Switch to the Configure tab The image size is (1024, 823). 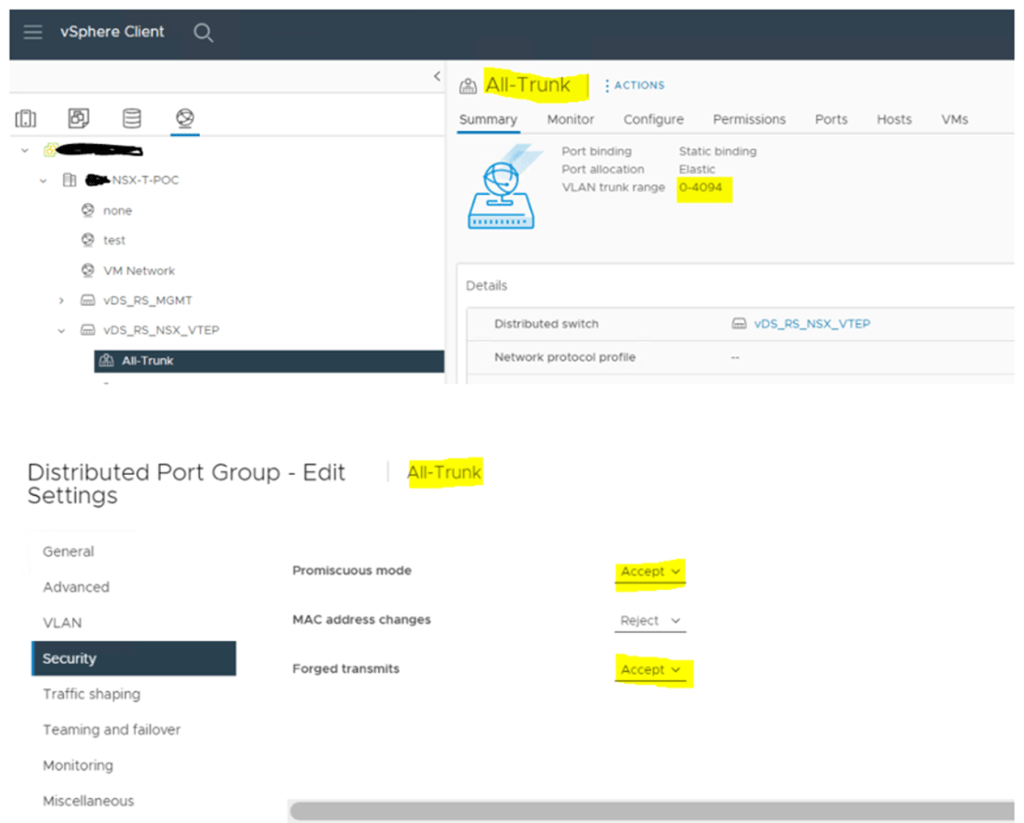click(x=653, y=119)
